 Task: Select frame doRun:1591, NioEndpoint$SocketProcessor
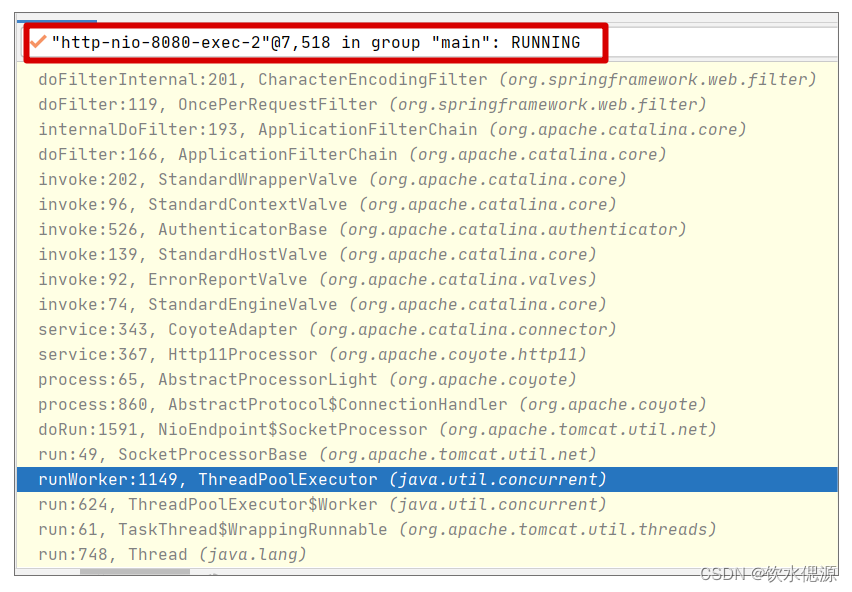click(427, 430)
